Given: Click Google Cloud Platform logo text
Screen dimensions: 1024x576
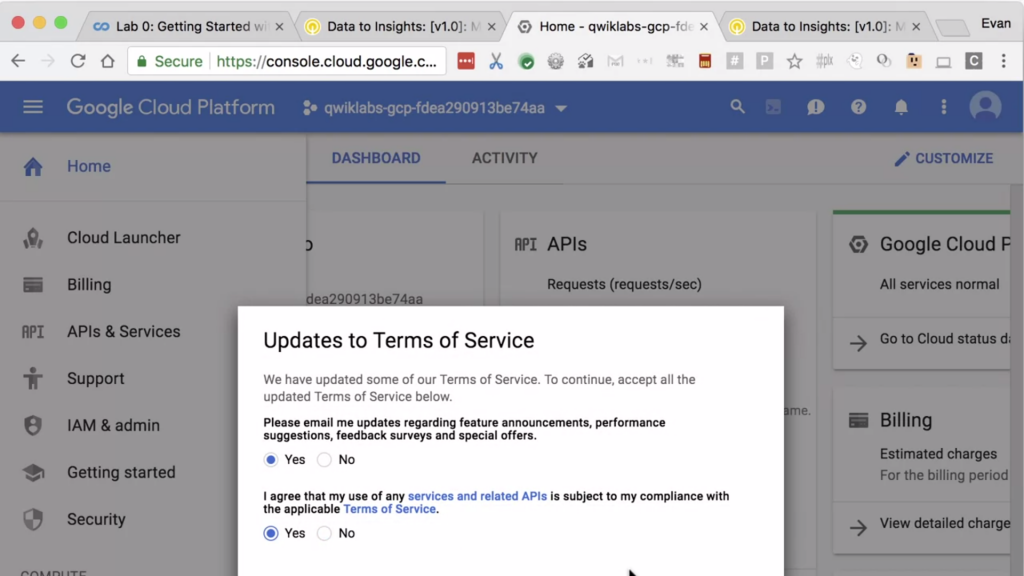Looking at the screenshot, I should (170, 107).
